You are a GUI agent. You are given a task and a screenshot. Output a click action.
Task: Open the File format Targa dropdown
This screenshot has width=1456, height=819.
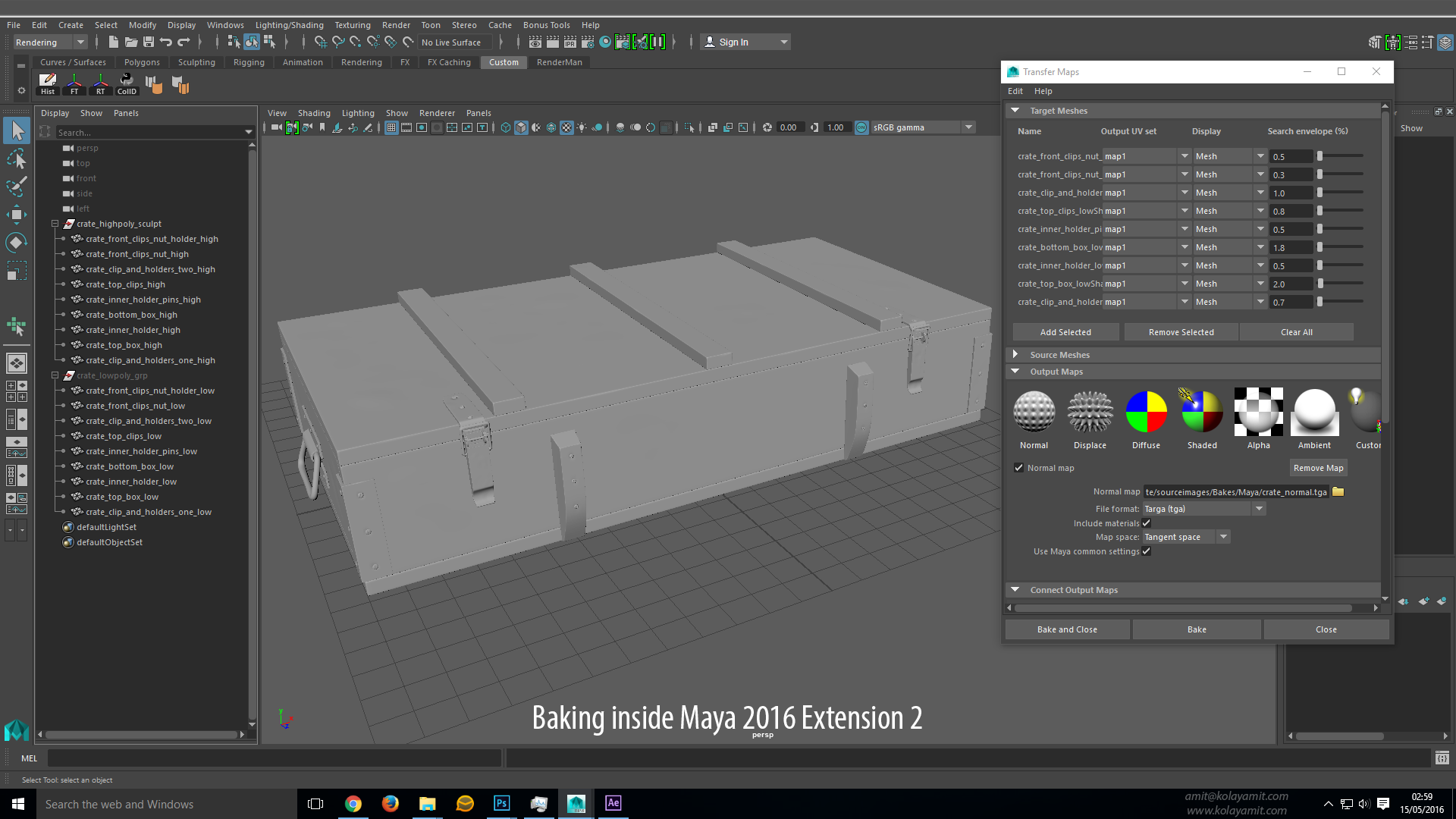1204,509
